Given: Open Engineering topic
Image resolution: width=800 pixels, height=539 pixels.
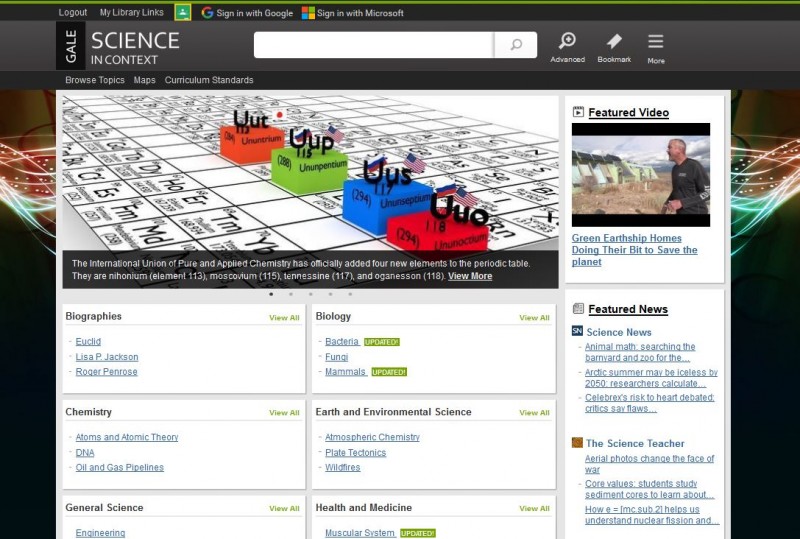Looking at the screenshot, I should pyautogui.click(x=100, y=533).
